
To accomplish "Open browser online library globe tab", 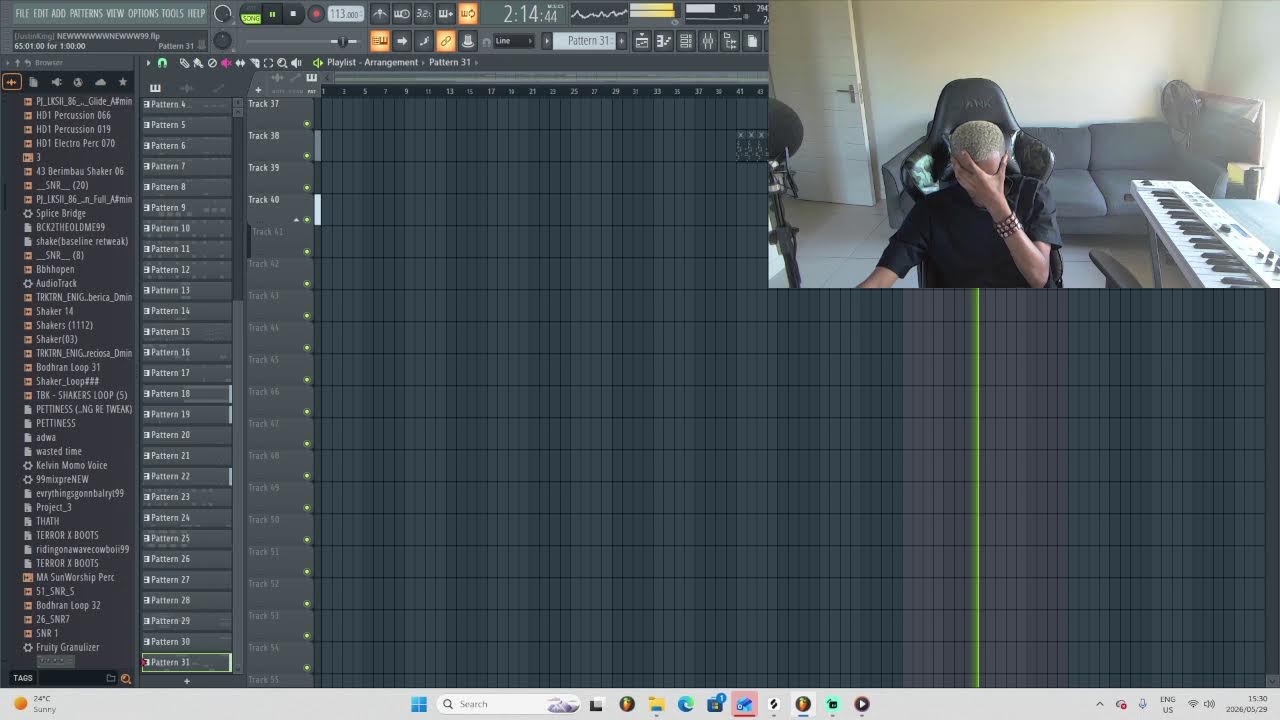I will point(78,82).
